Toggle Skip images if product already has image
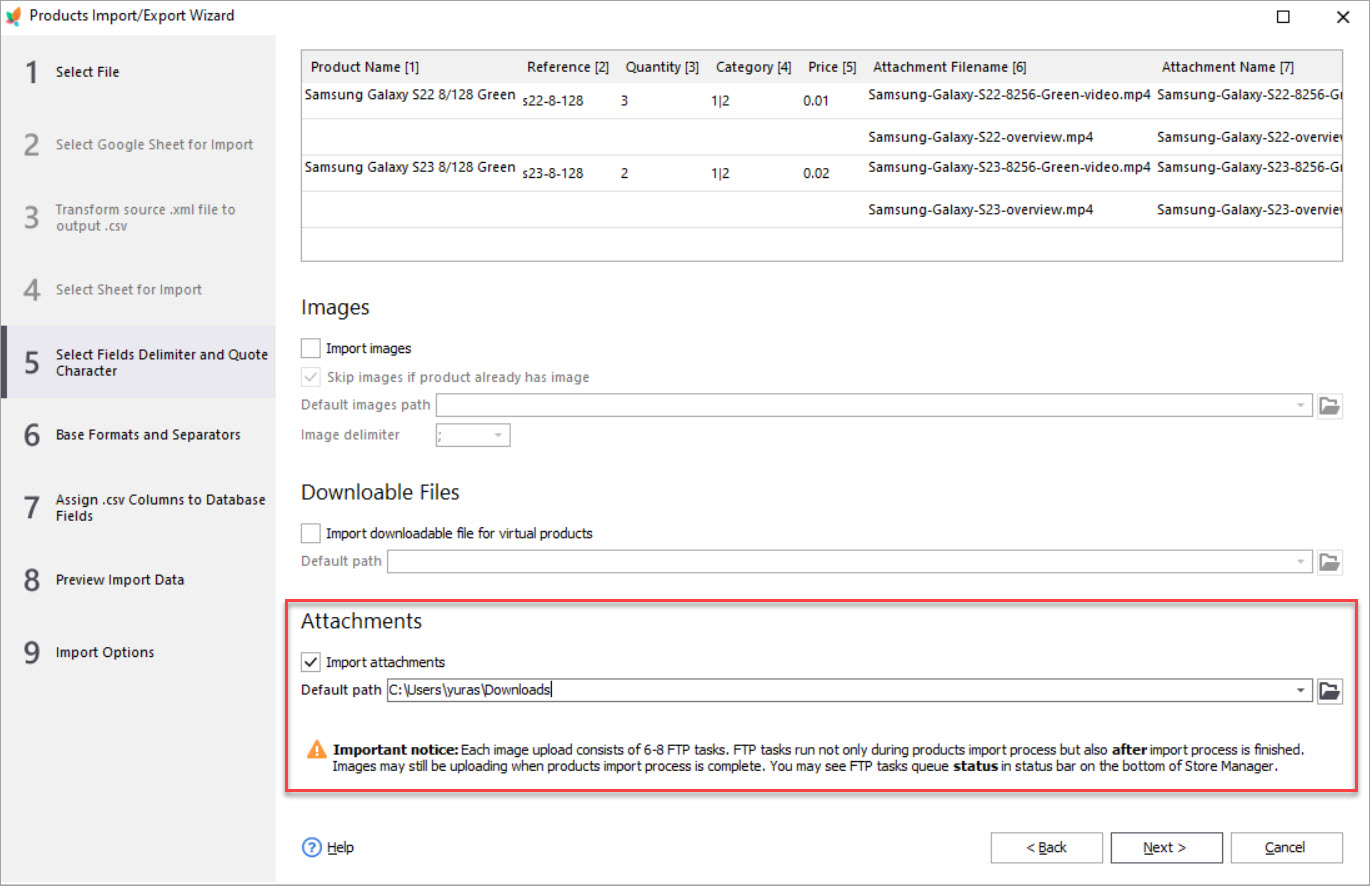1370x886 pixels. point(311,377)
